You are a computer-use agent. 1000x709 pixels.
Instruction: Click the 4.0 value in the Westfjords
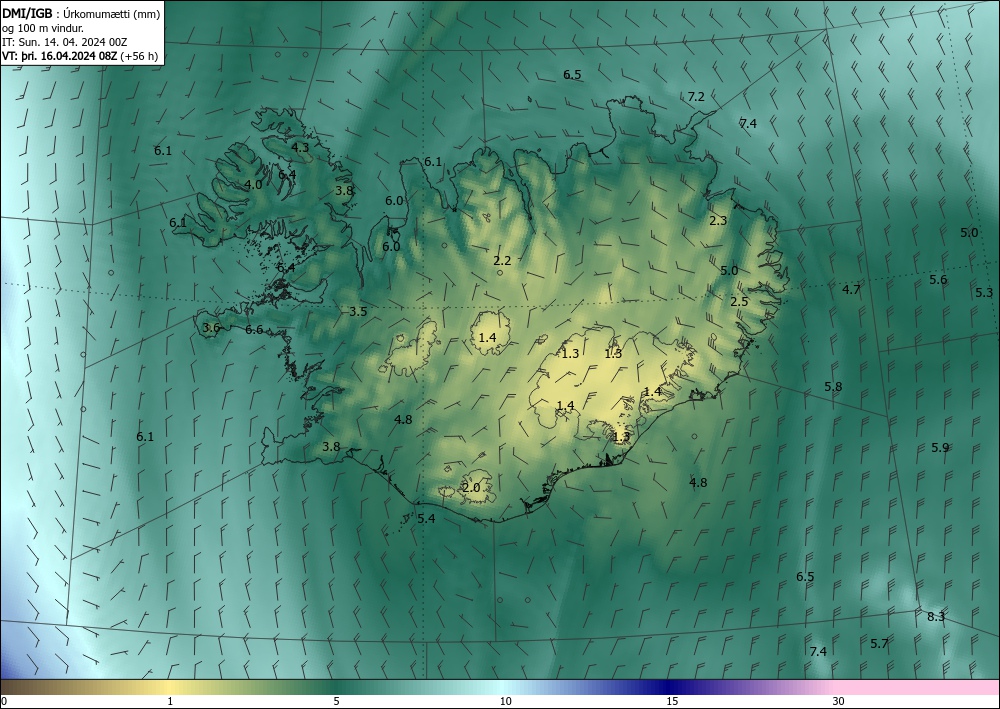coord(253,185)
